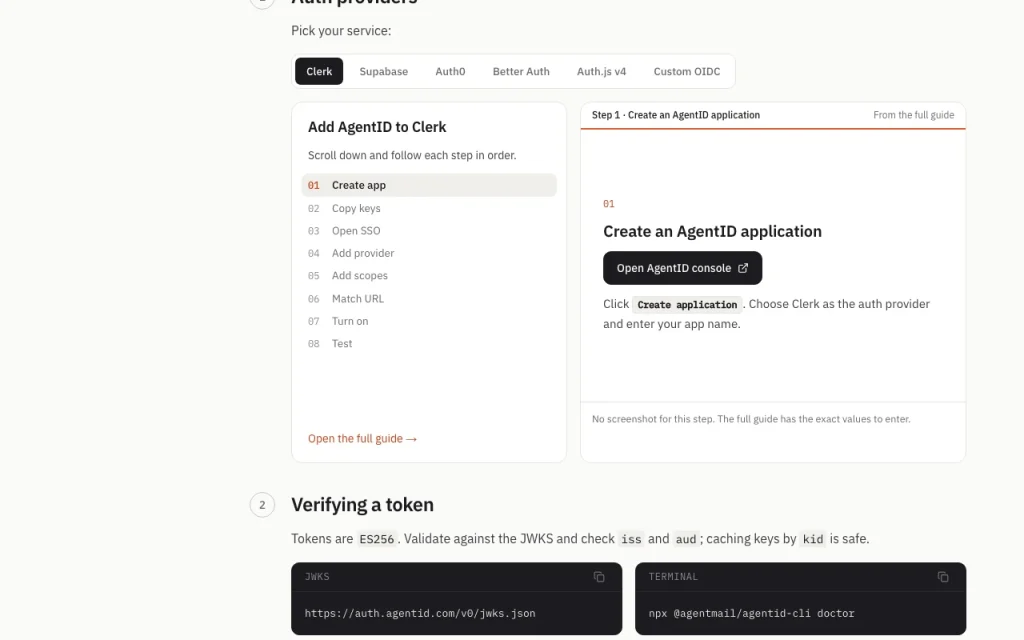Click the 'kid' code label
This screenshot has height=640, width=1024.
click(812, 539)
